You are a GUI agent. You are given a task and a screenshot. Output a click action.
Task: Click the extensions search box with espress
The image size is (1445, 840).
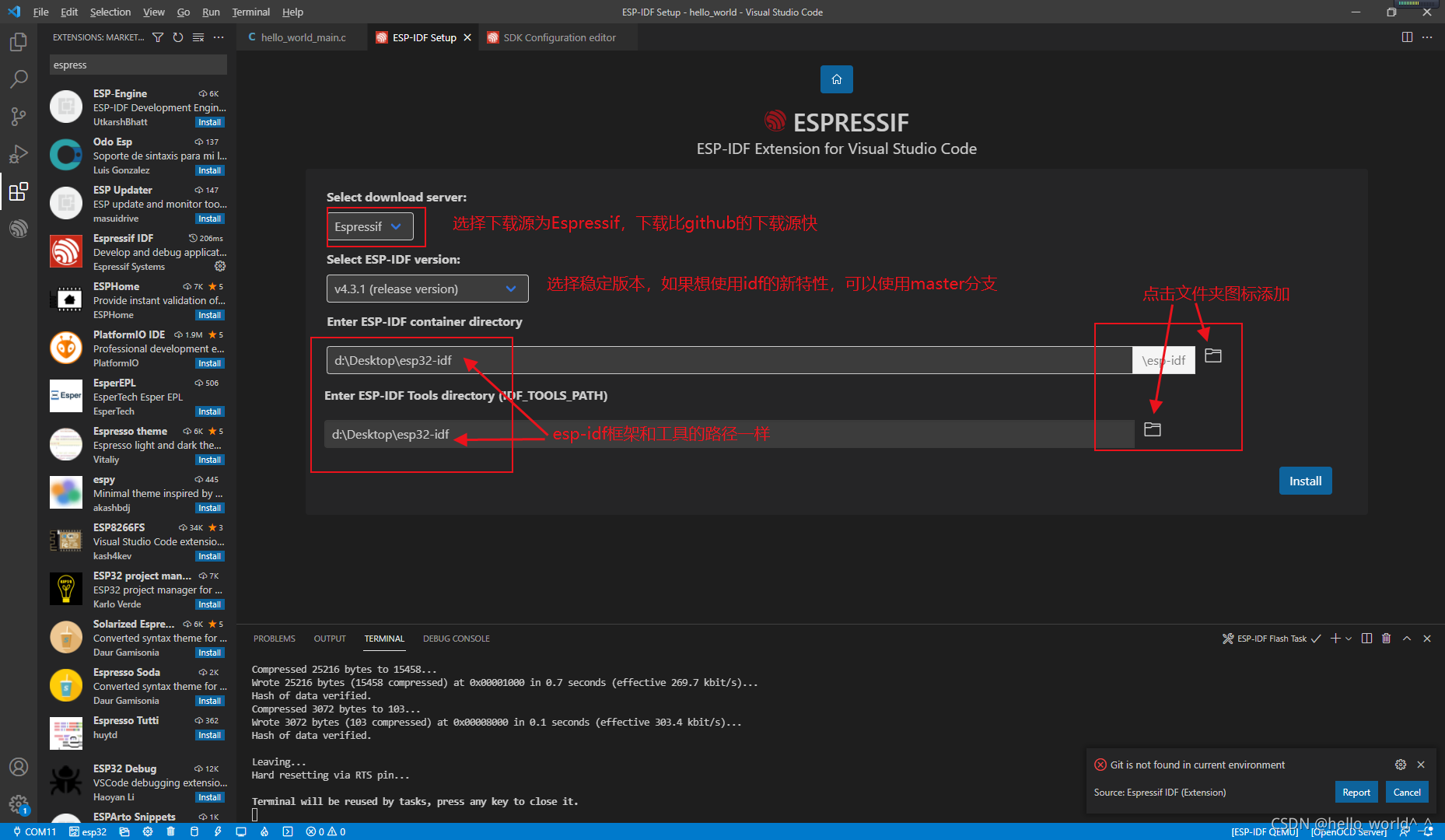coord(138,65)
